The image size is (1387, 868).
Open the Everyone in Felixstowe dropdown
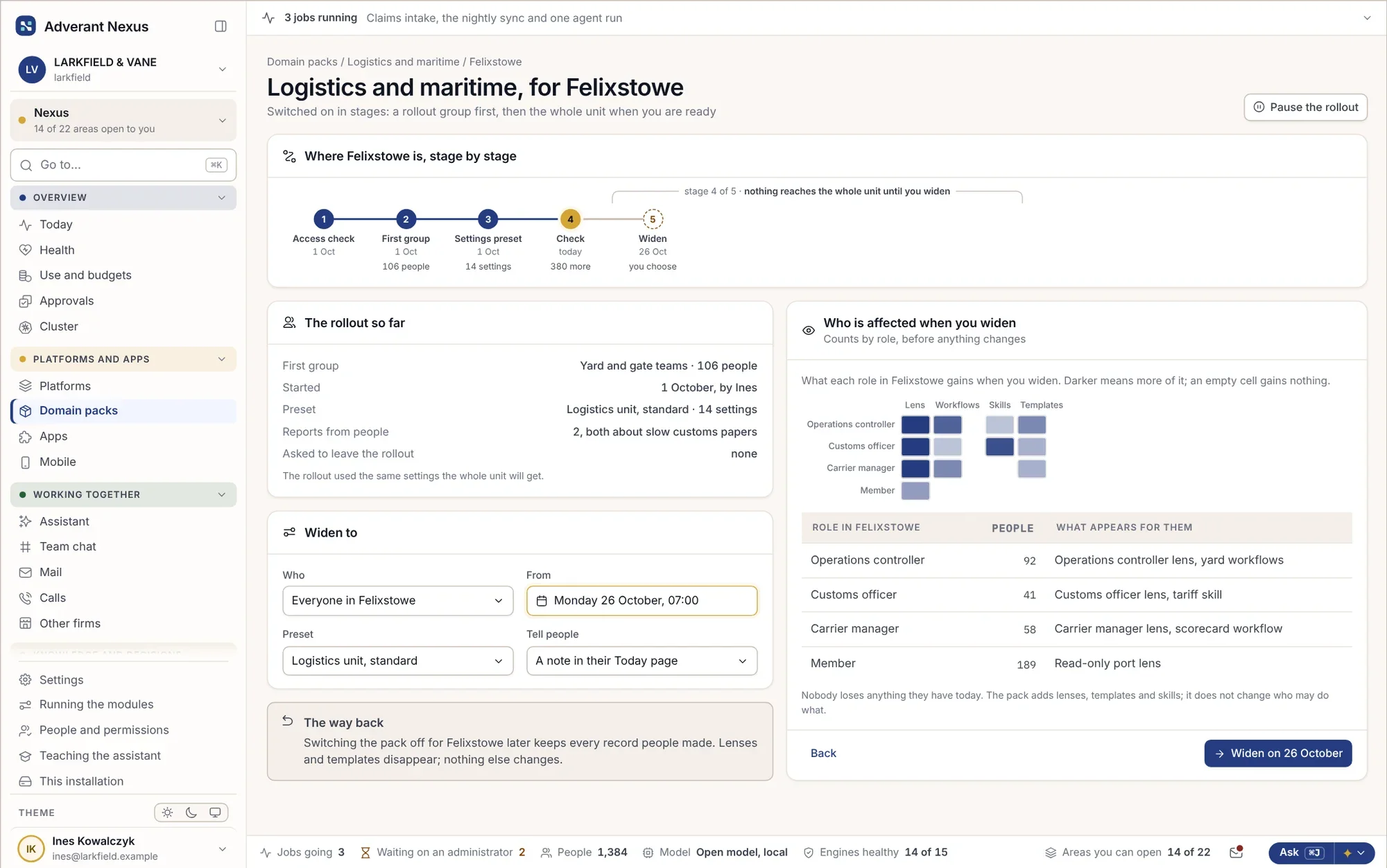(397, 600)
